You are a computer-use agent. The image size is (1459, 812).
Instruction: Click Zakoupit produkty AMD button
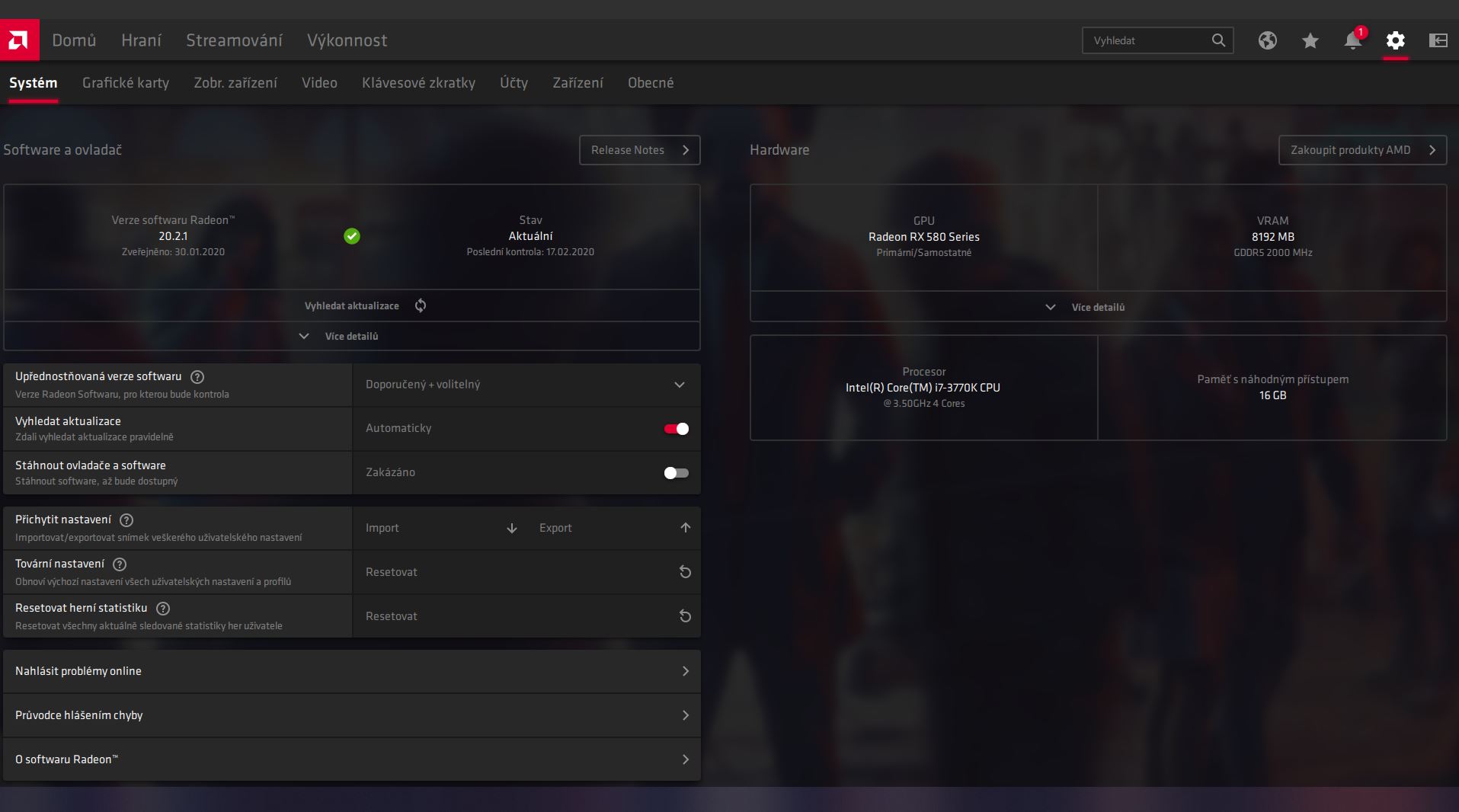[1361, 150]
